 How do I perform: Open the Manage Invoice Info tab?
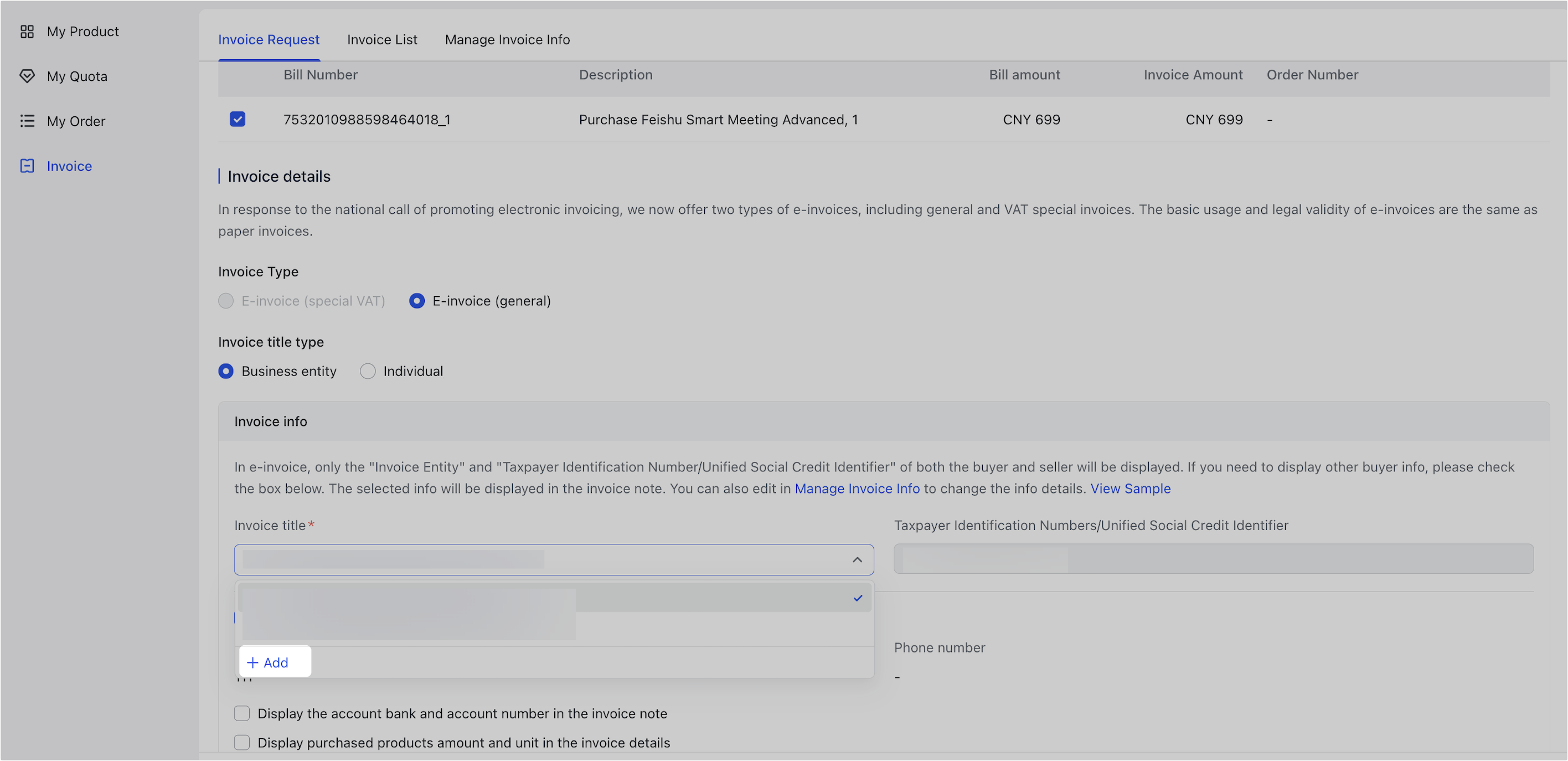click(x=507, y=39)
